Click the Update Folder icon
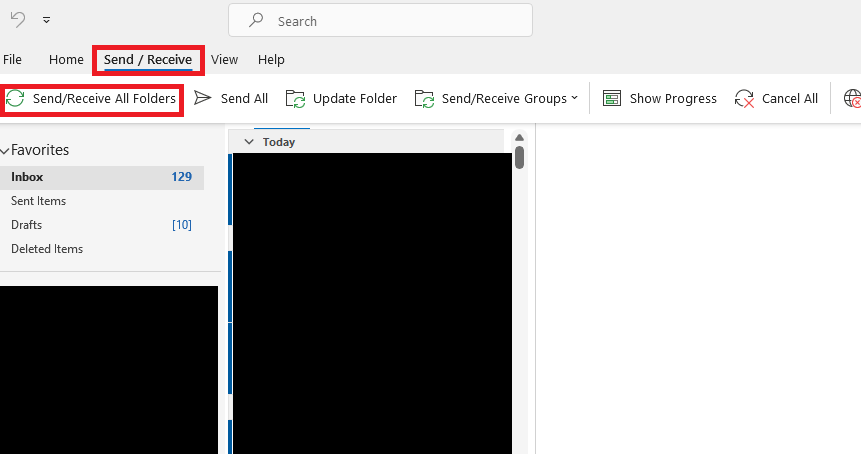This screenshot has width=861, height=454. coord(295,98)
